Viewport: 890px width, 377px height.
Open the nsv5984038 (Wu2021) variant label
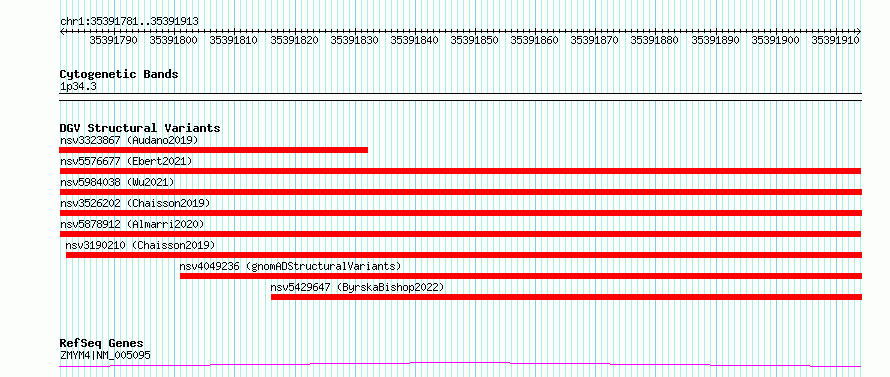(x=117, y=182)
